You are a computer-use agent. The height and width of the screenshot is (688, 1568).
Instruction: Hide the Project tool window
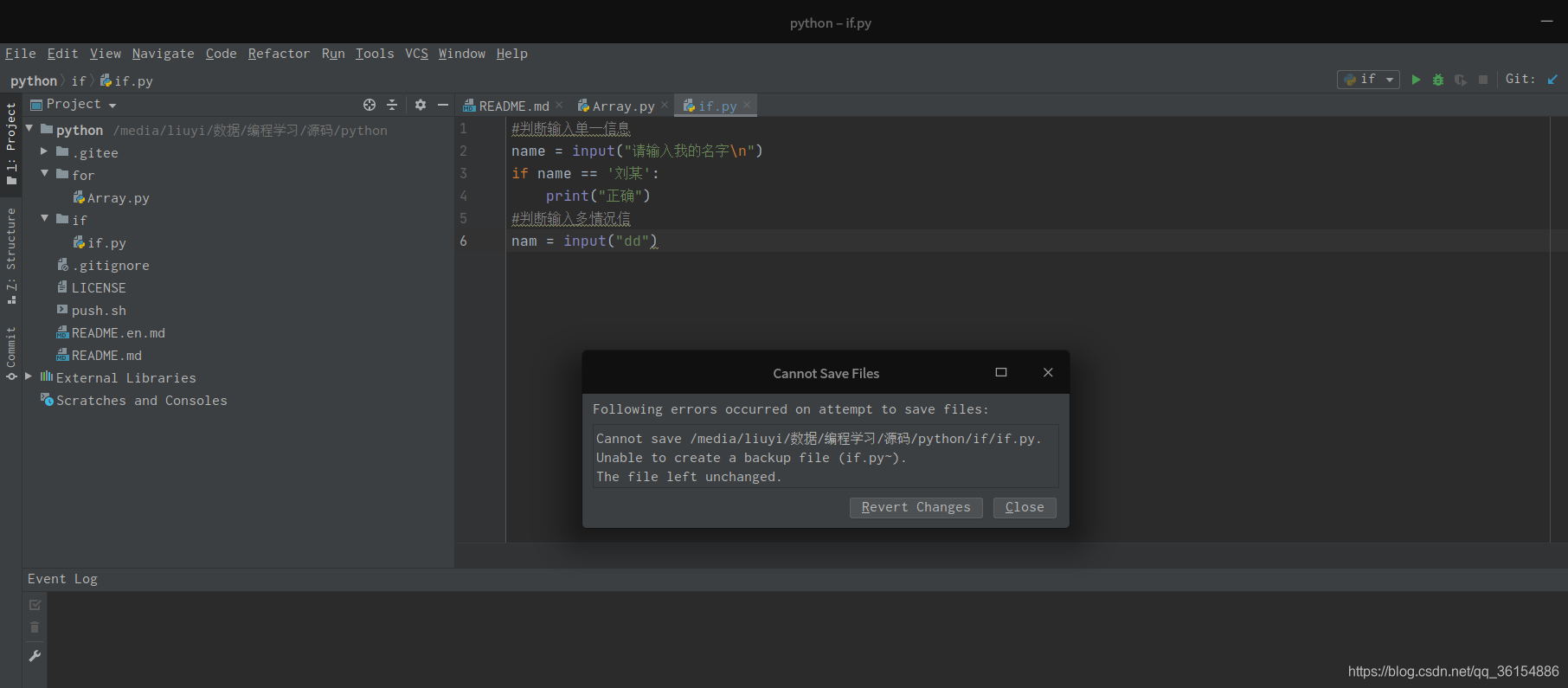click(x=443, y=105)
